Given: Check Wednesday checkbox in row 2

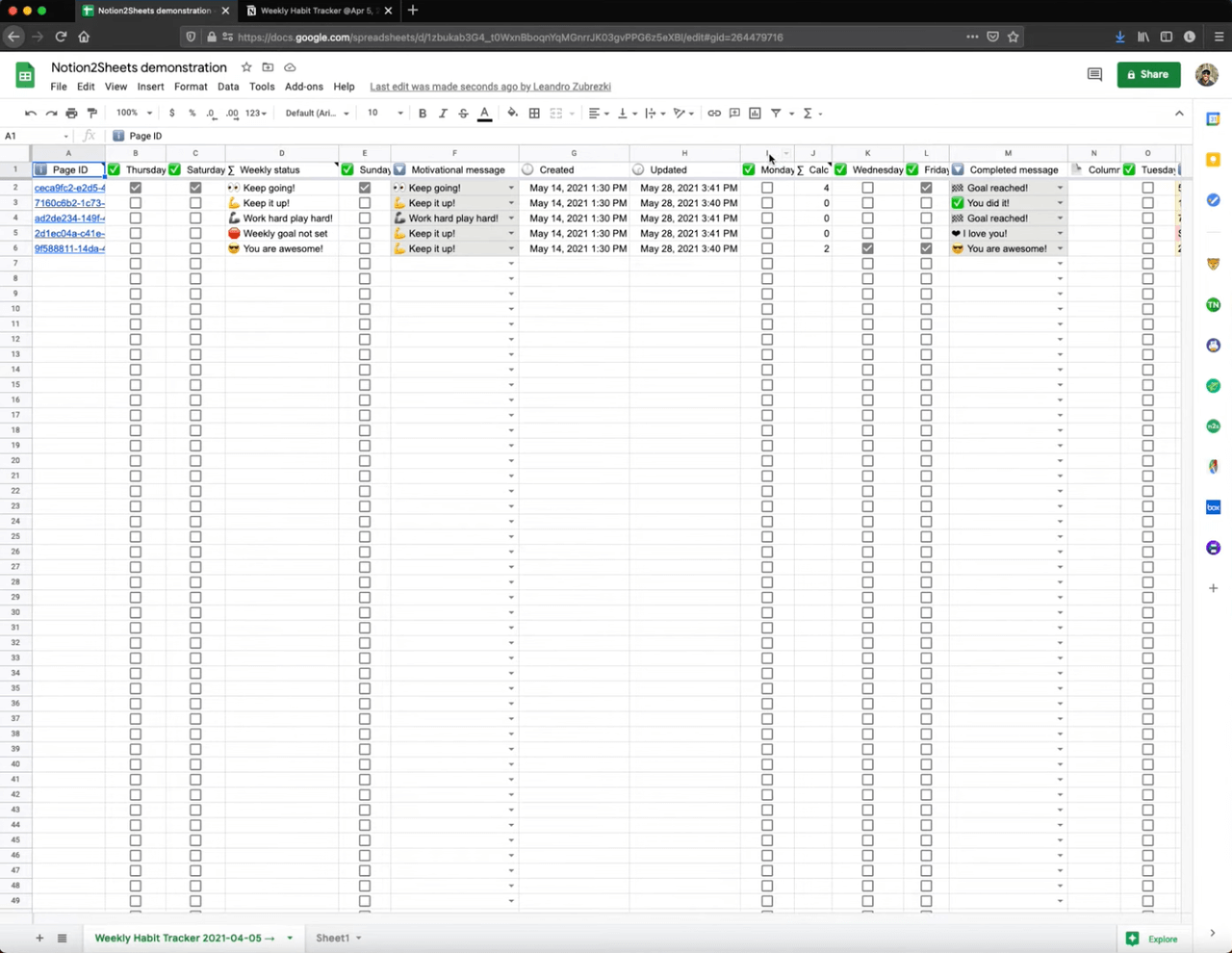Looking at the screenshot, I should 867,188.
